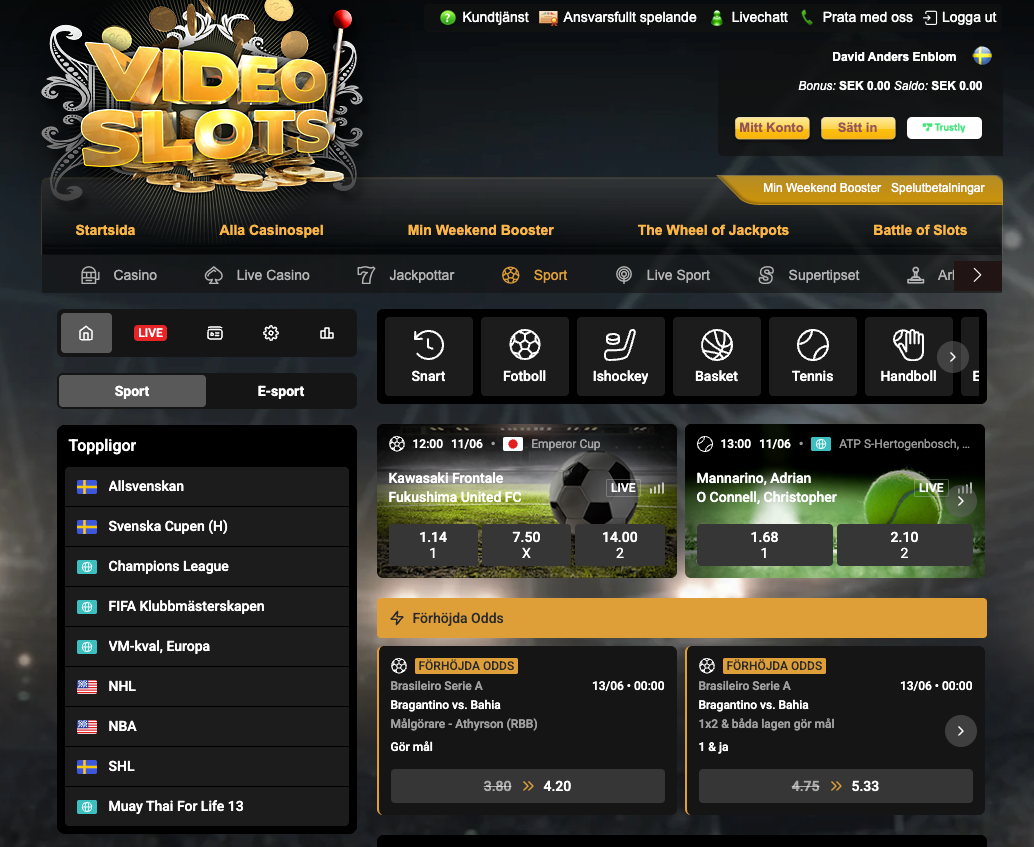Bet 1.14 on Kawasaki Frontale win
Viewport: 1034px width, 847px height.
coord(433,545)
